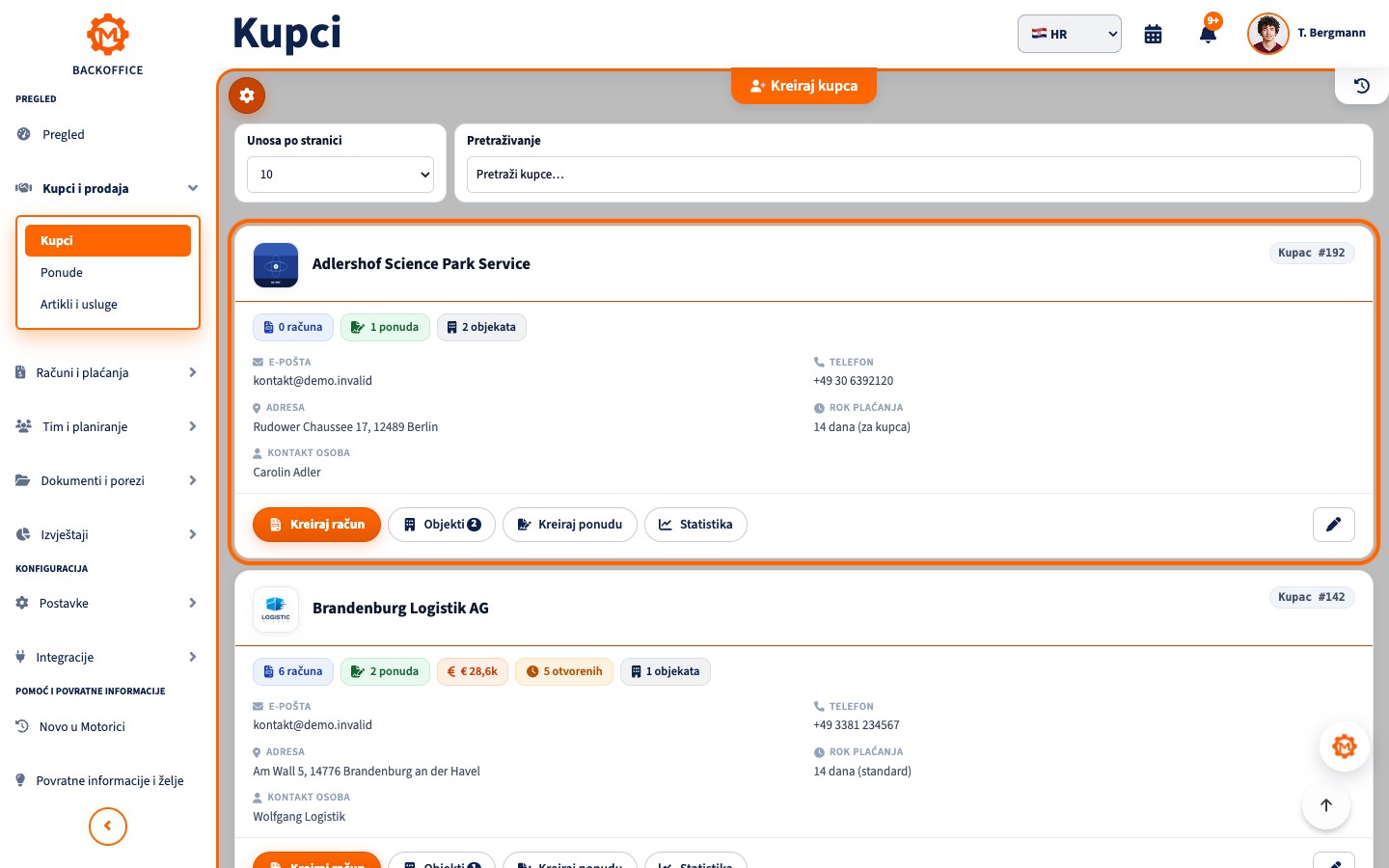Expand Dokumenti i porezi menu
Screen dimensions: 1389x868
click(107, 480)
